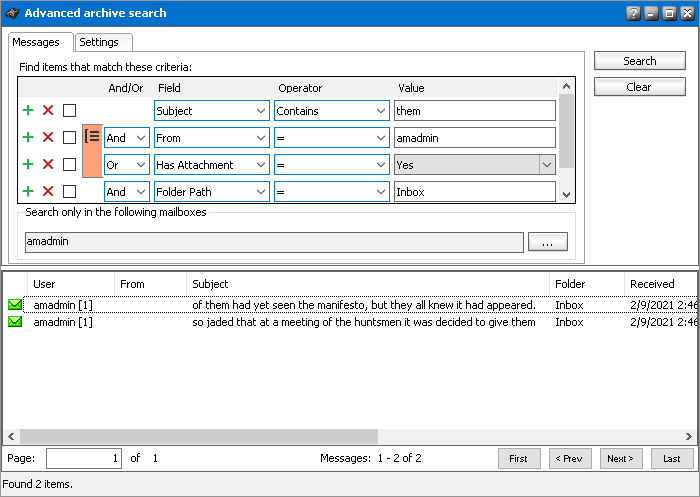The height and width of the screenshot is (497, 700).
Task: Click the page number input field
Action: coord(83,458)
